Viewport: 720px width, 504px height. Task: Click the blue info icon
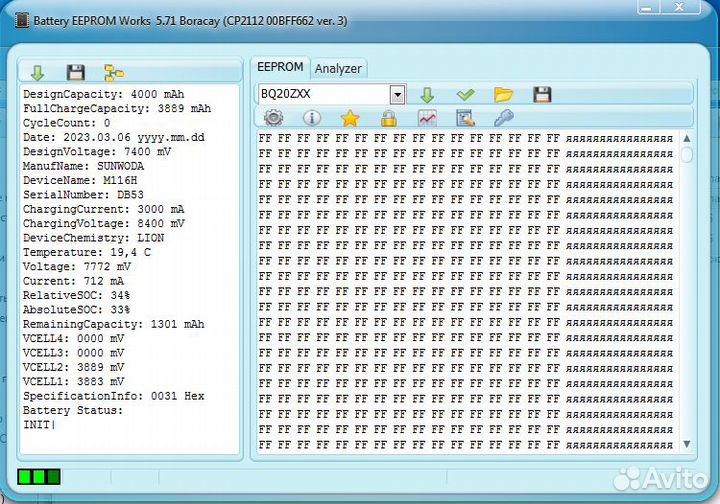pos(311,118)
